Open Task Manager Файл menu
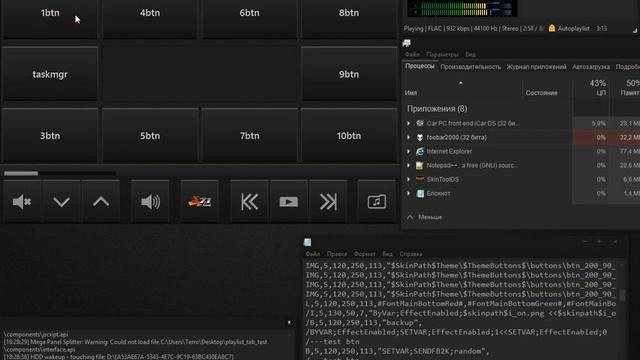640x360 pixels. pyautogui.click(x=412, y=54)
